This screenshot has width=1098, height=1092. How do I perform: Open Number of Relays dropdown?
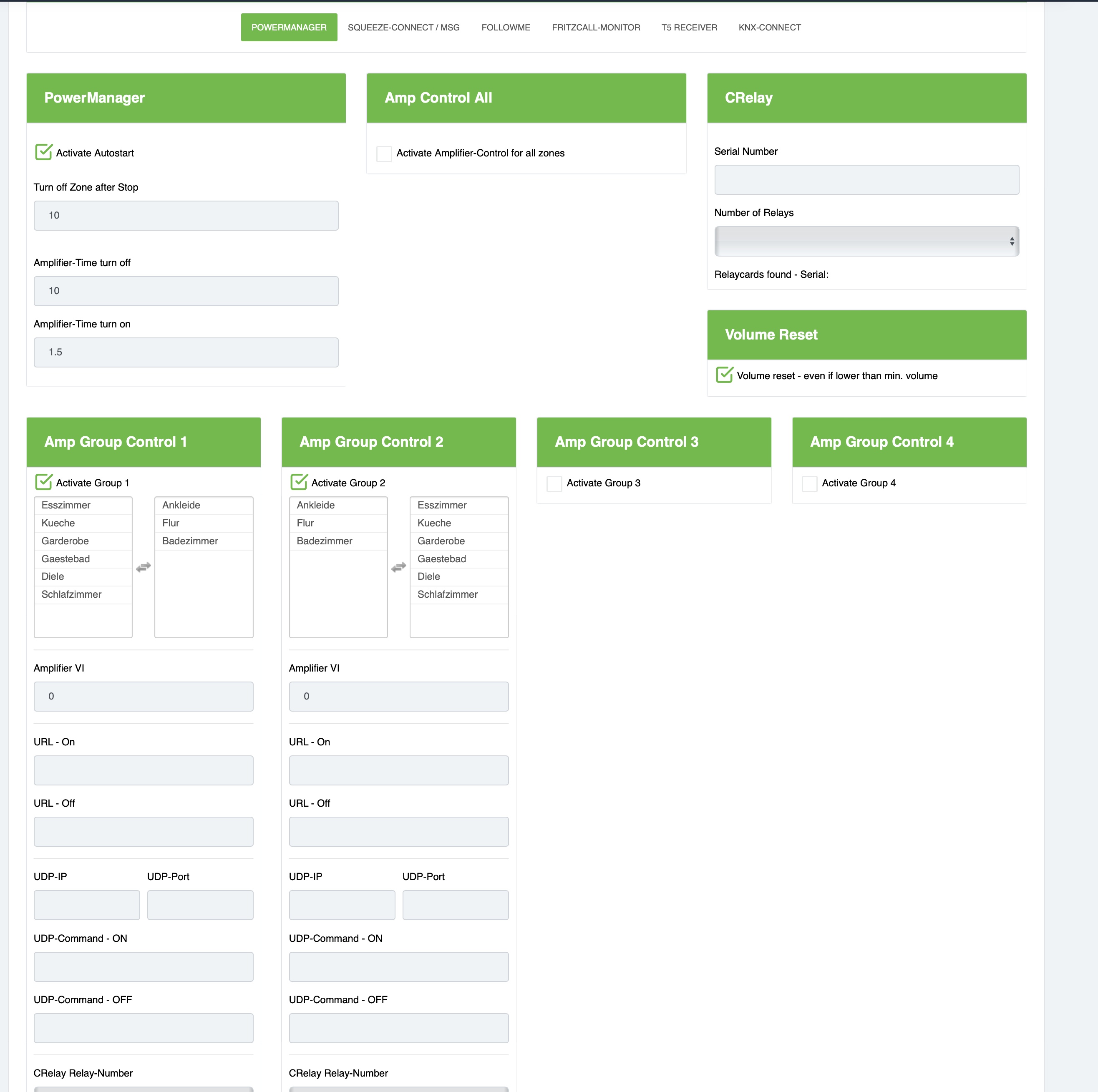[866, 242]
